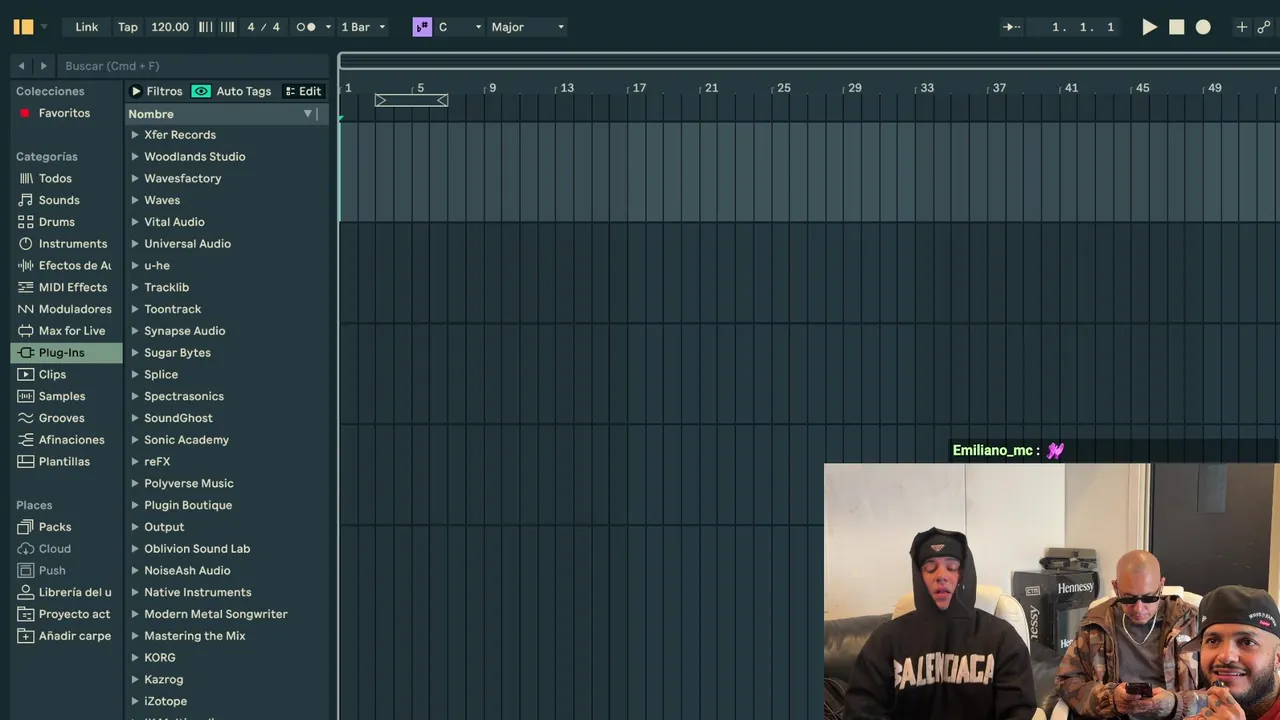Select the iZotope row
Viewport: 1280px width, 720px height.
[x=227, y=701]
